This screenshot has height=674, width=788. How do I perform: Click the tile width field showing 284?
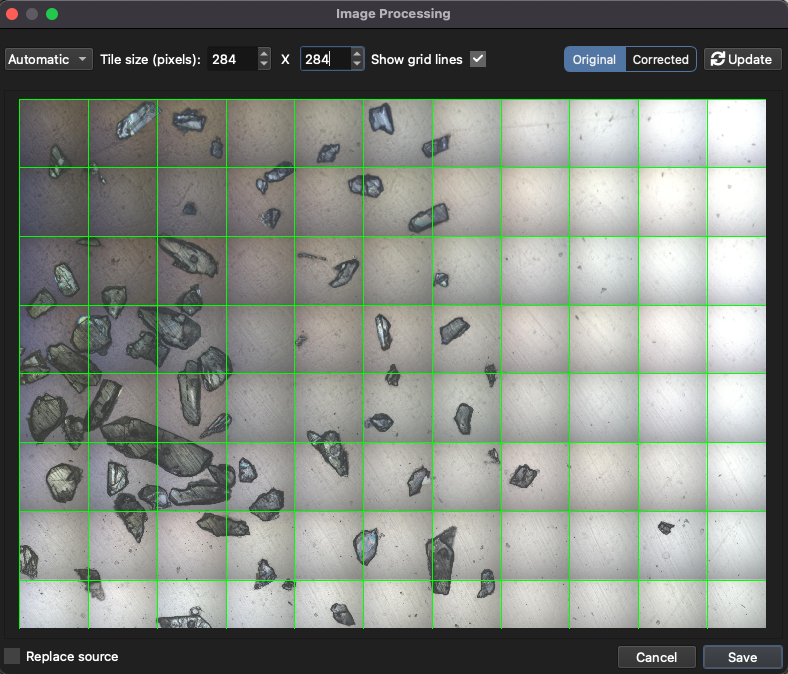(x=232, y=59)
